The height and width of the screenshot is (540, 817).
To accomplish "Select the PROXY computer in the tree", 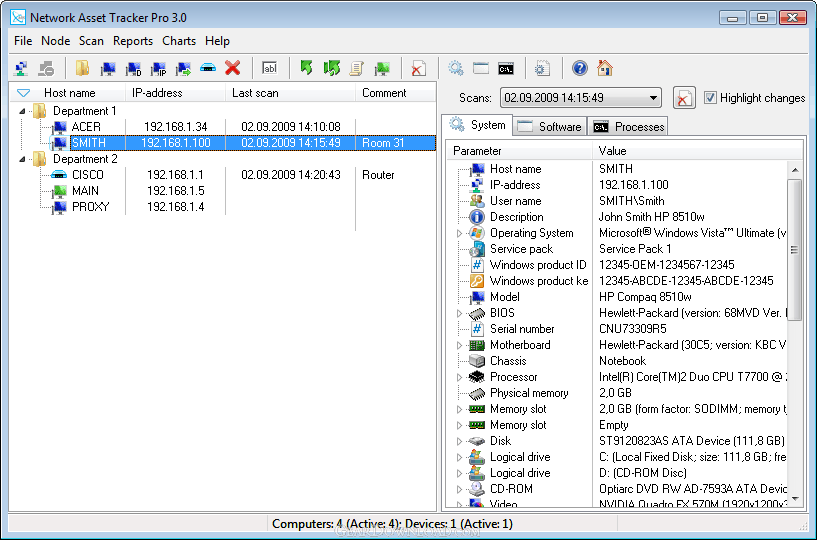I will click(x=91, y=207).
